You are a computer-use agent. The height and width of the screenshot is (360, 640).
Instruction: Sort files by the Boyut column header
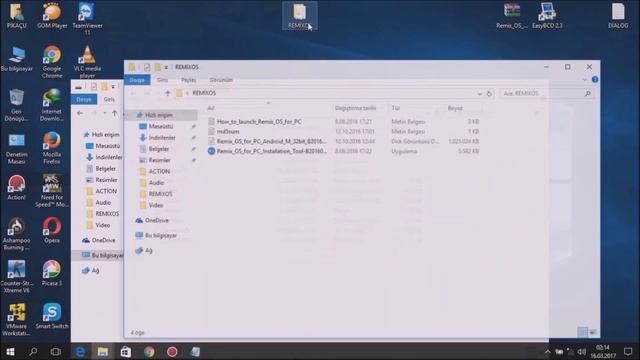(x=455, y=108)
